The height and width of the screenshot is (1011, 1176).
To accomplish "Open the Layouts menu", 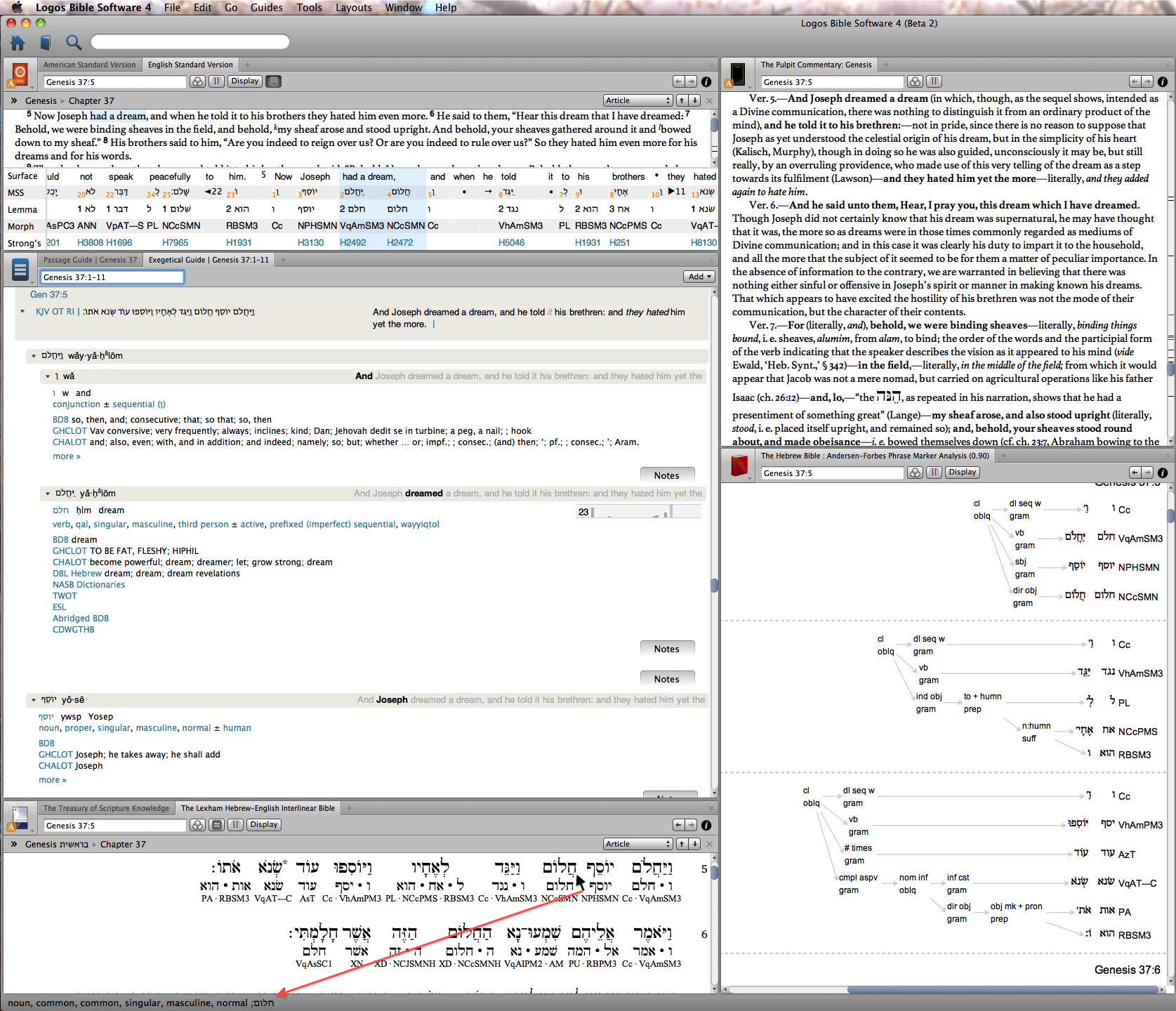I will click(354, 8).
